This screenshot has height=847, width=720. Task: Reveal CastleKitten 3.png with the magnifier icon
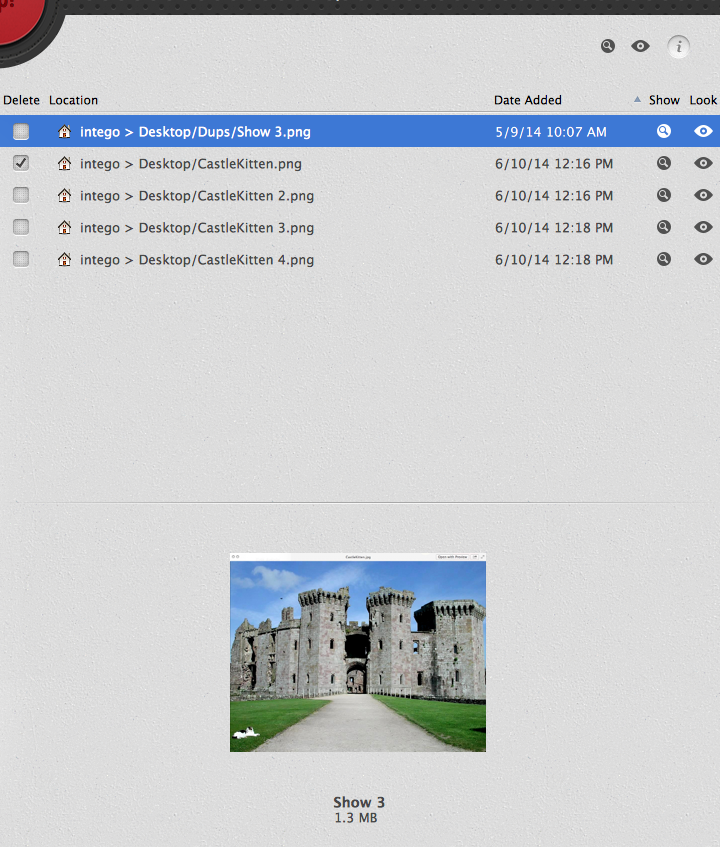tap(664, 227)
